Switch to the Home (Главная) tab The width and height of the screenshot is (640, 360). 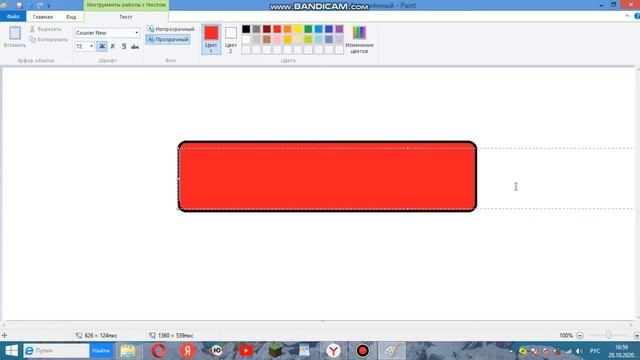coord(43,17)
